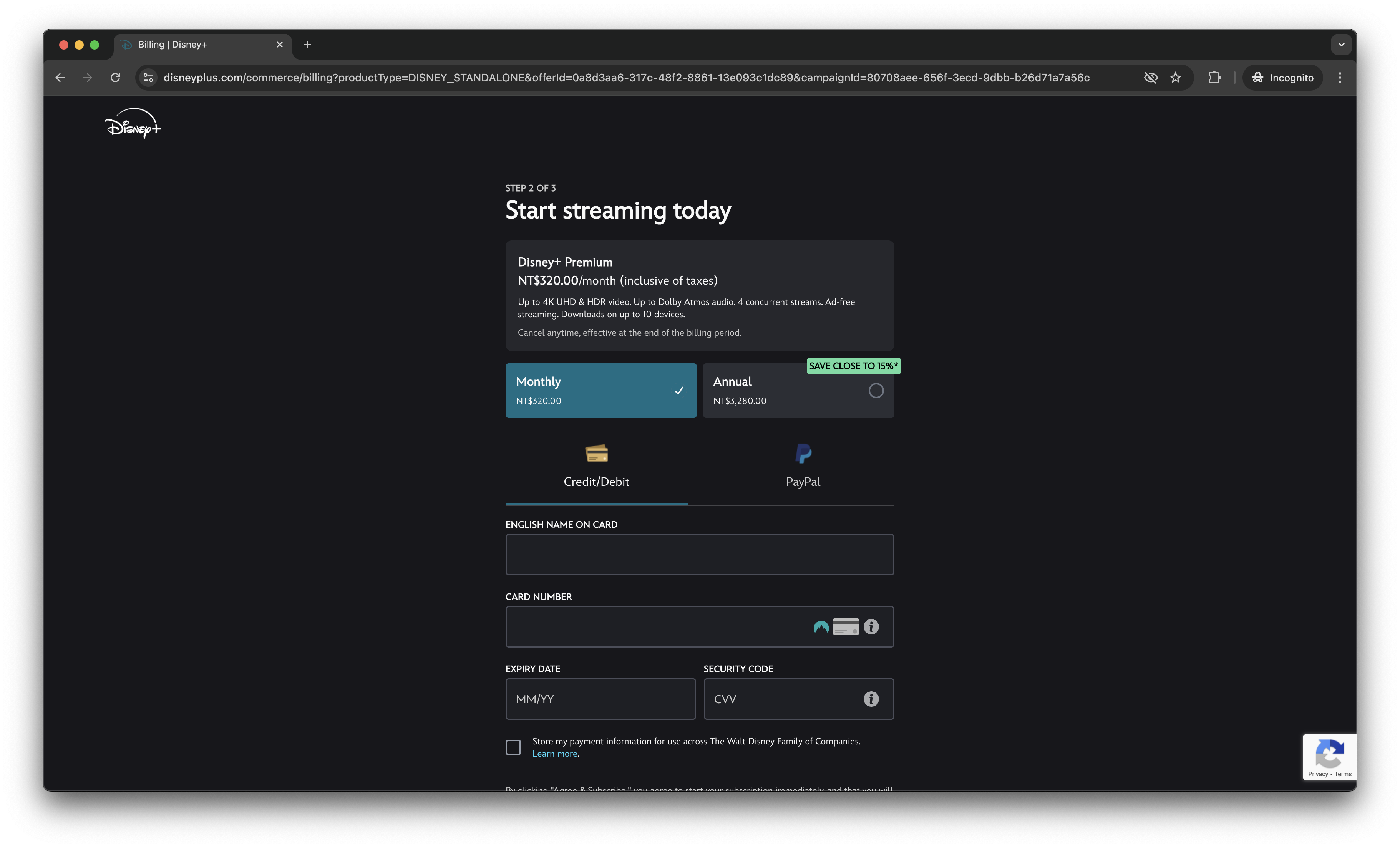Click the reCAPTCHA badge
The width and height of the screenshot is (1400, 848).
point(1330,757)
